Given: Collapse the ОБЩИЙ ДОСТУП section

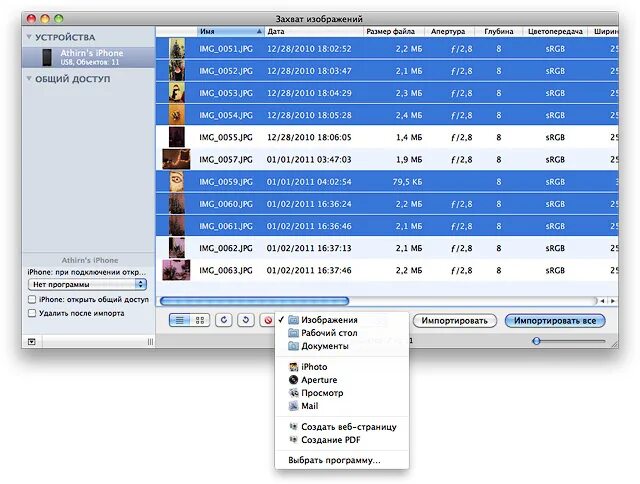Looking at the screenshot, I should point(29,79).
